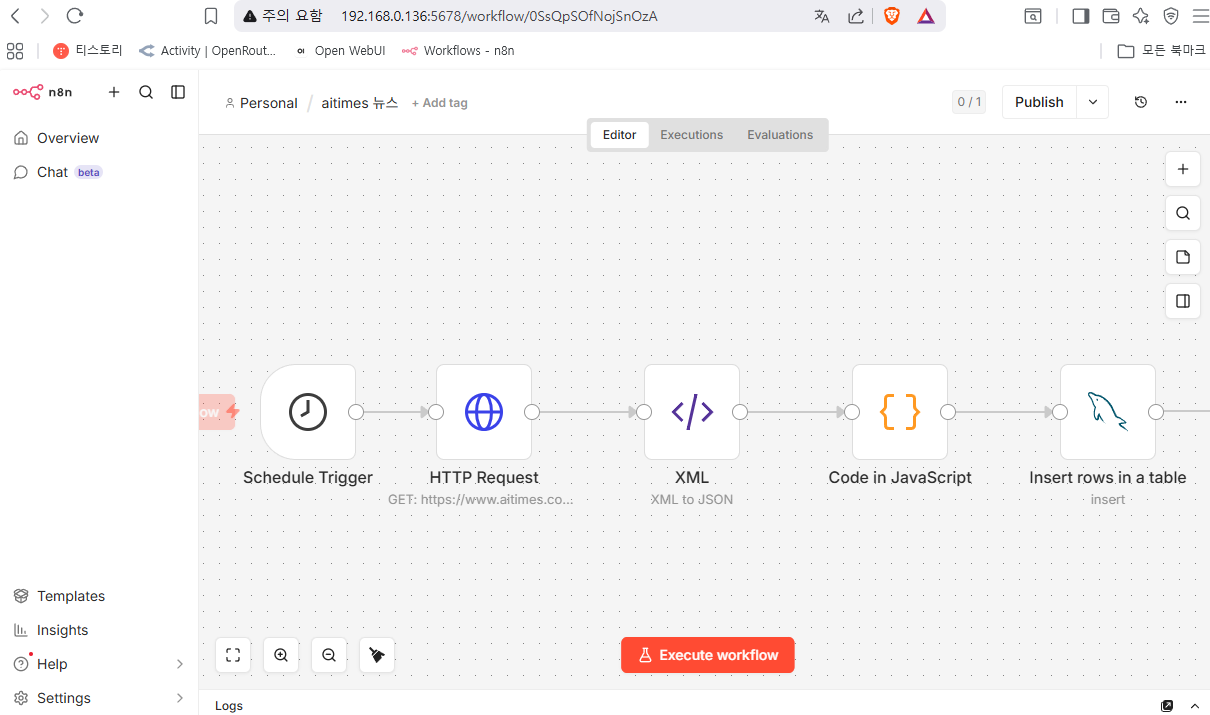
Task: Click the HTTP Request output connector
Action: [x=532, y=412]
